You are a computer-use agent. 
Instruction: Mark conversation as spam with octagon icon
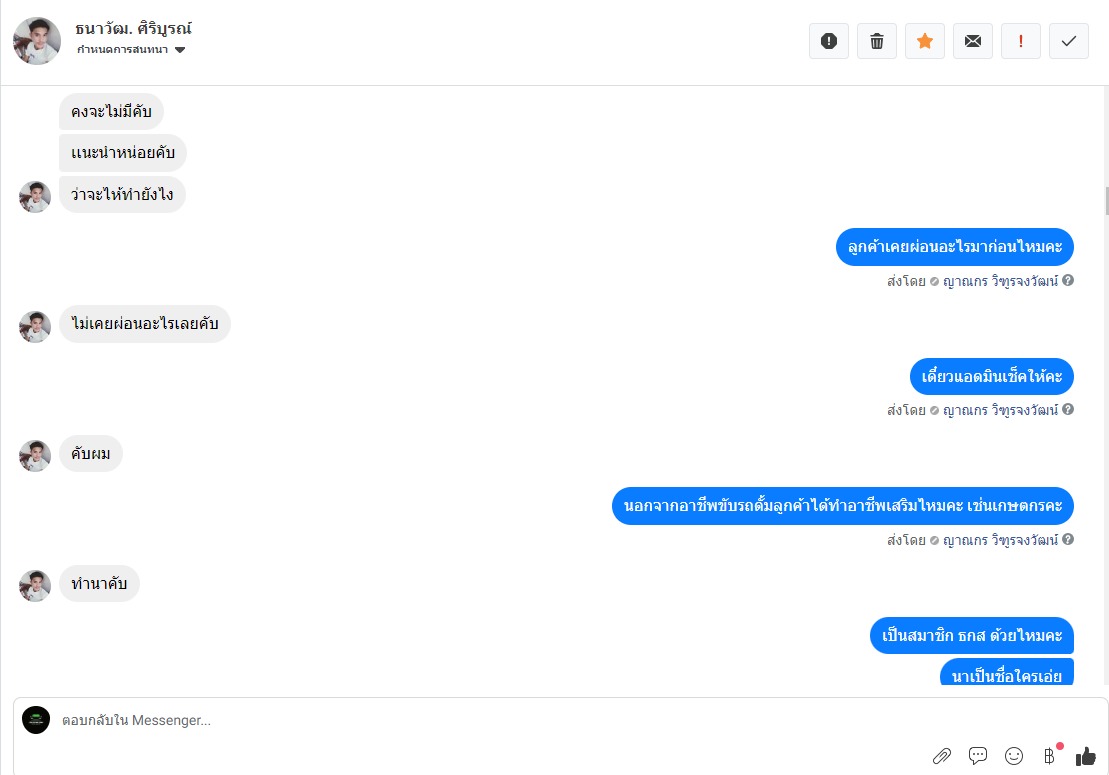coord(828,41)
